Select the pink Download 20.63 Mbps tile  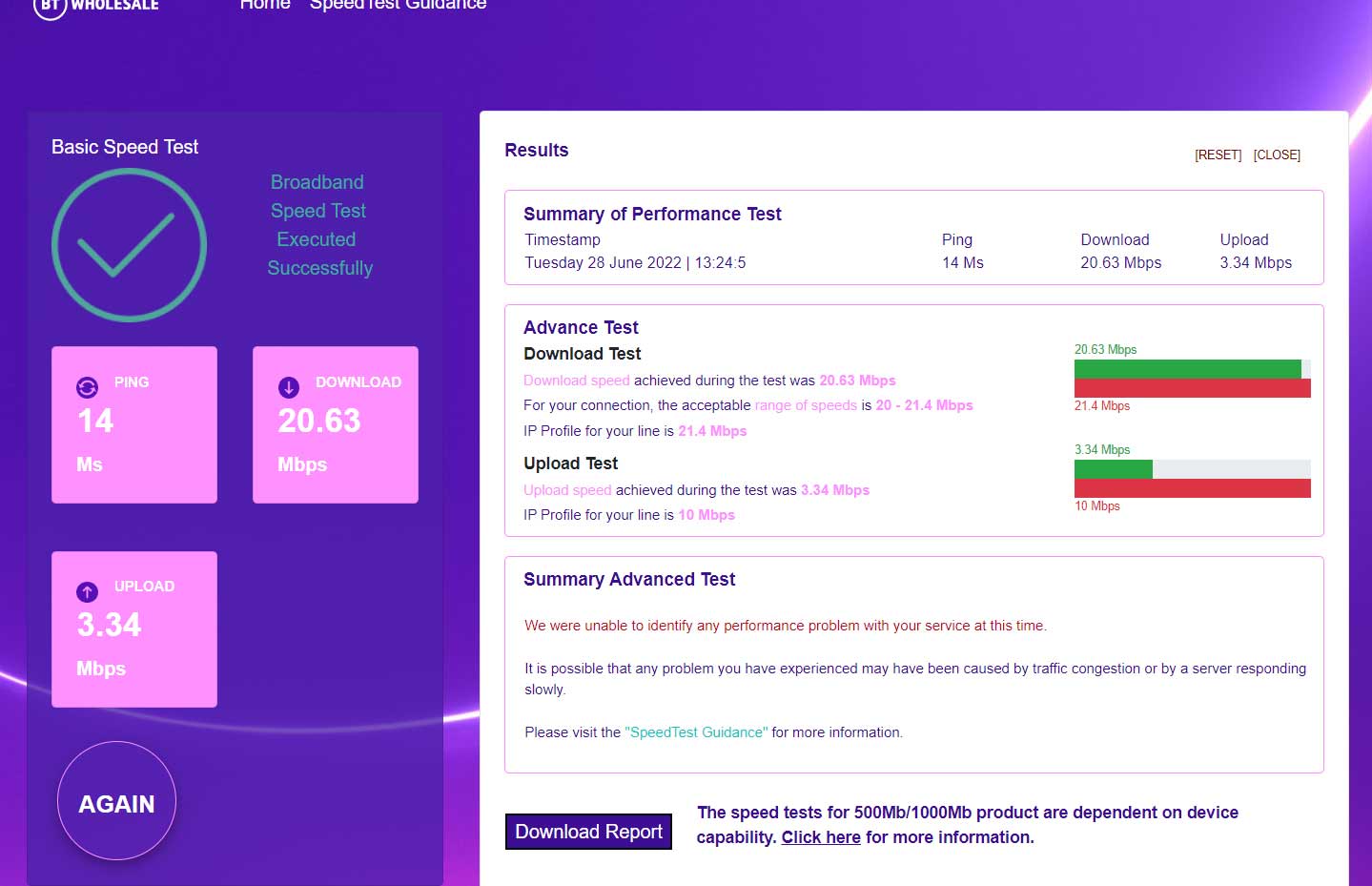335,424
